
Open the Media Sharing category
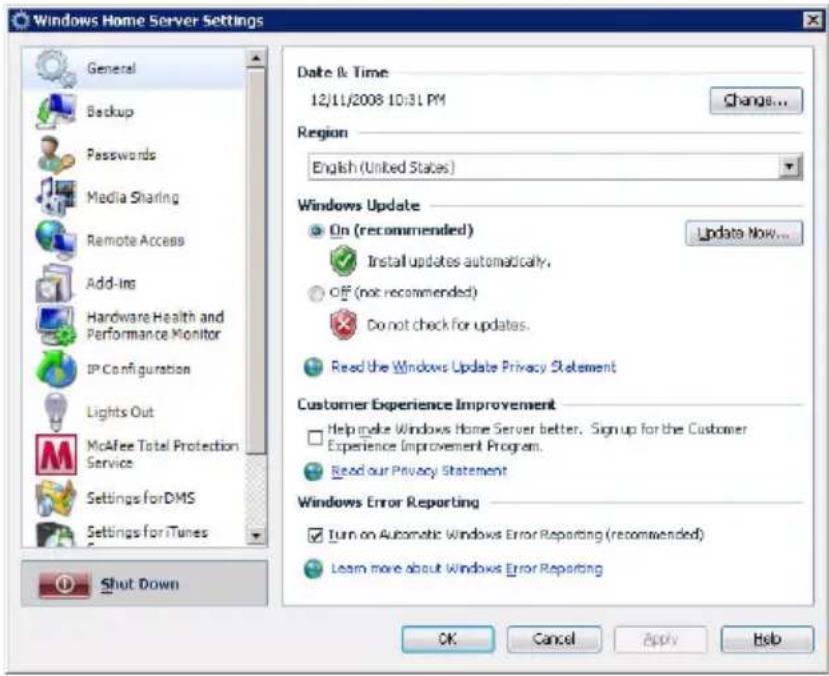(x=134, y=197)
